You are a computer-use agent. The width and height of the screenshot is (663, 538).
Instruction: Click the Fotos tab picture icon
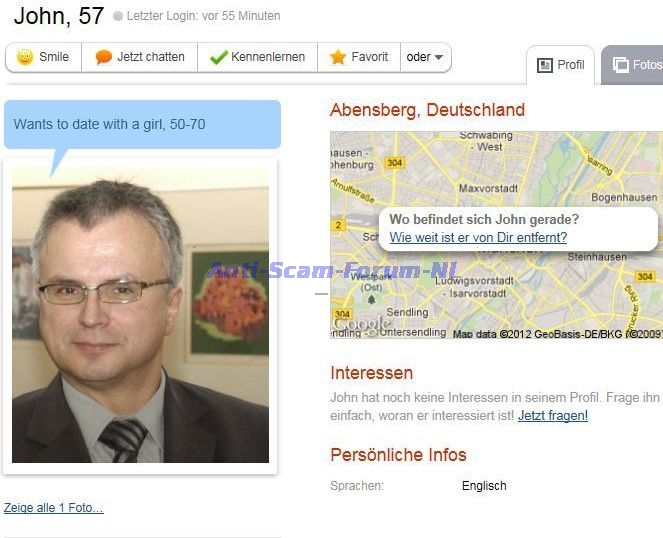[x=621, y=65]
